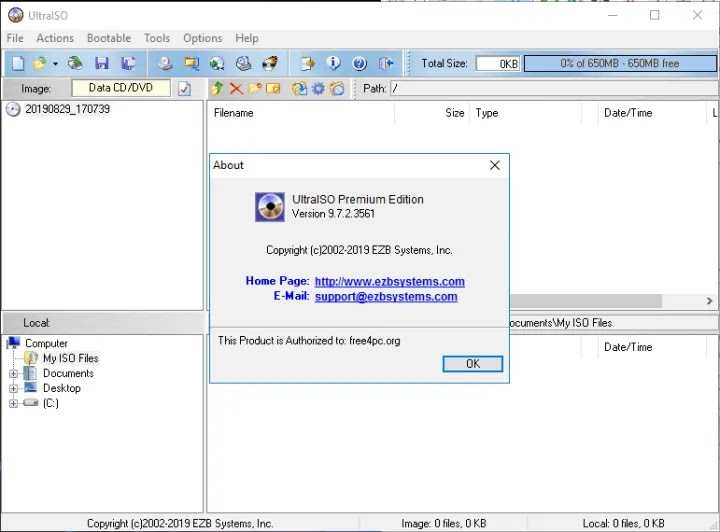Image resolution: width=720 pixels, height=532 pixels.
Task: Expand the Documents tree node
Action: point(14,374)
